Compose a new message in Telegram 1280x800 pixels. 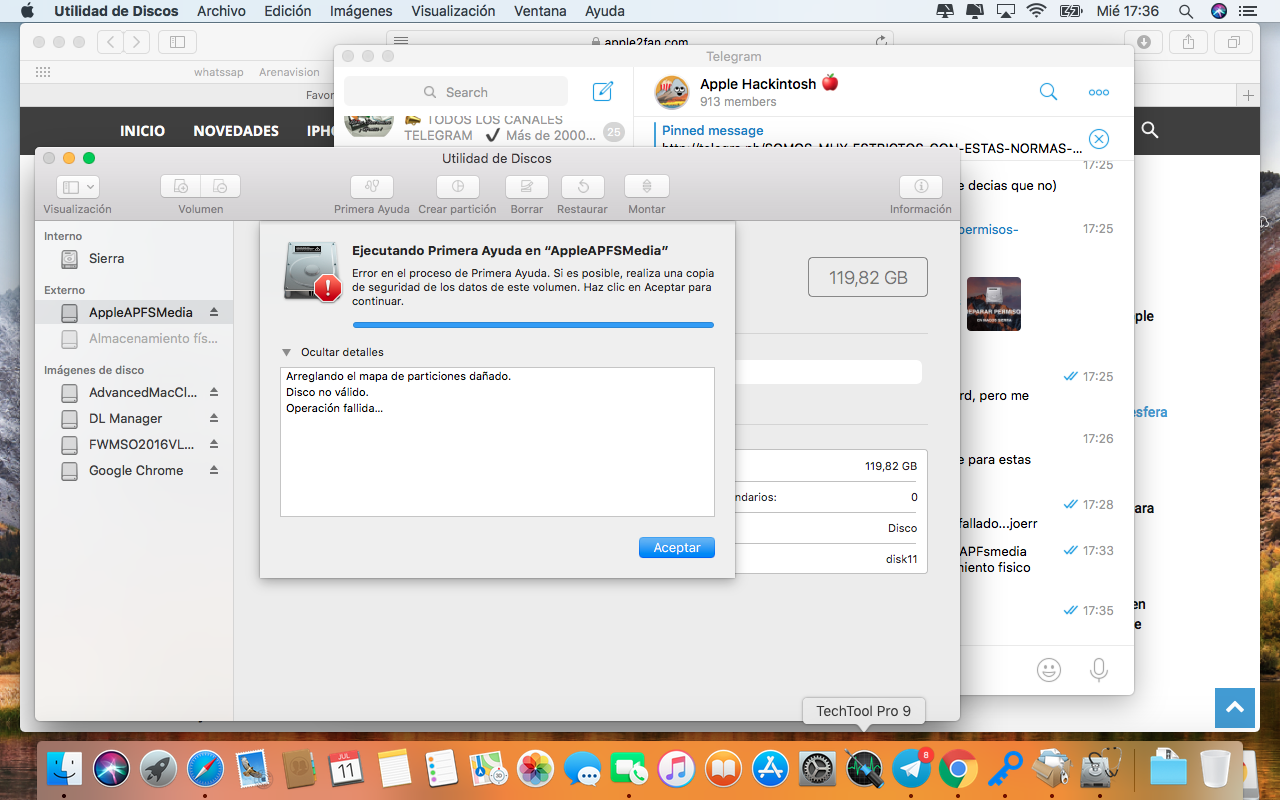[602, 92]
